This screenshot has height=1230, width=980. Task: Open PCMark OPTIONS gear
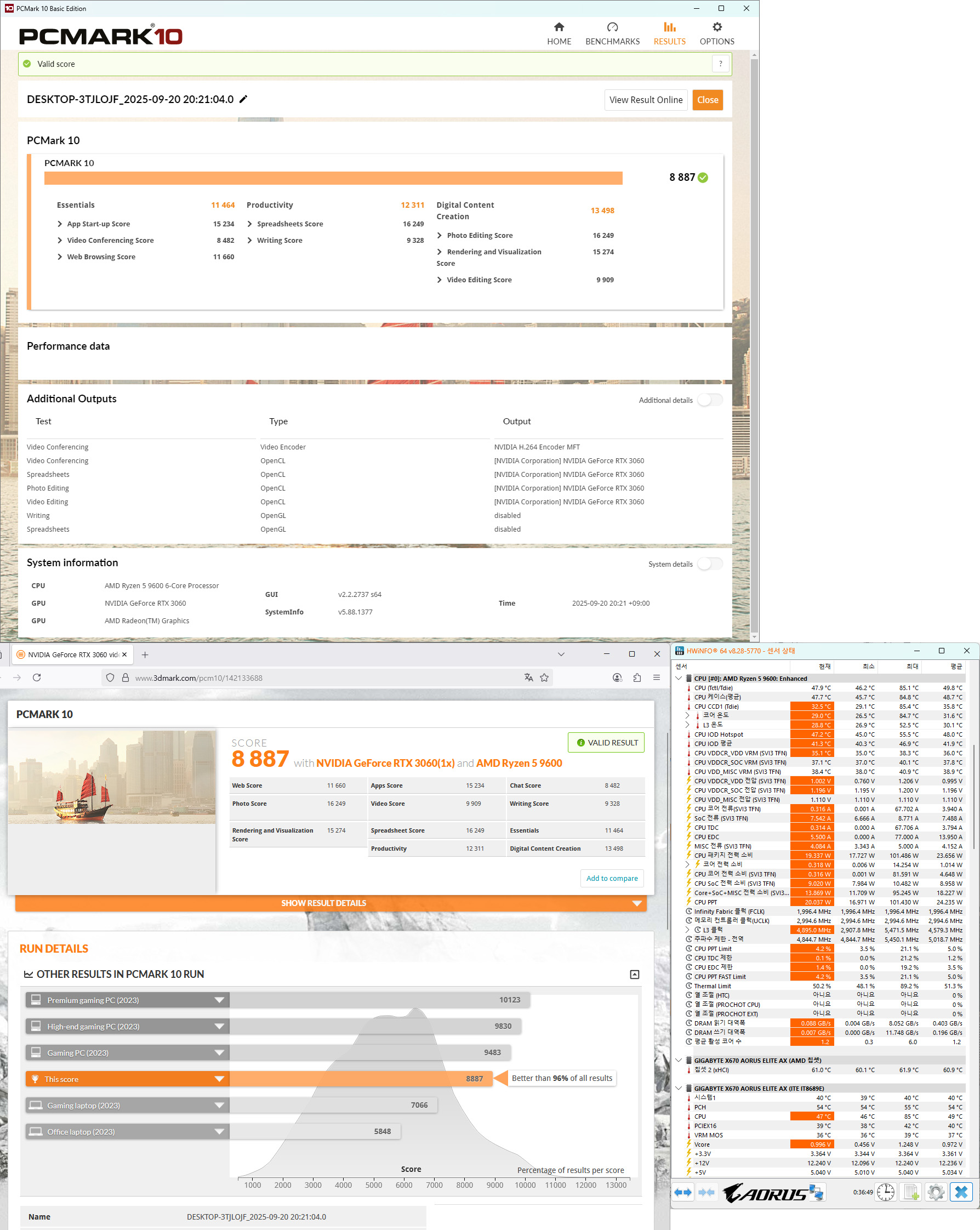click(x=716, y=33)
